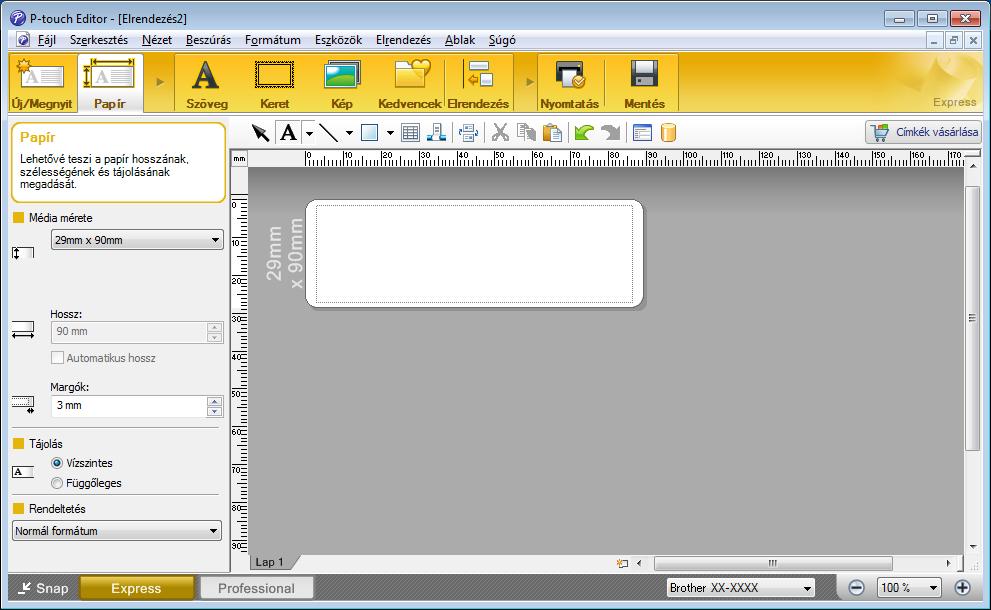Open the Nézet menu

pyautogui.click(x=157, y=40)
